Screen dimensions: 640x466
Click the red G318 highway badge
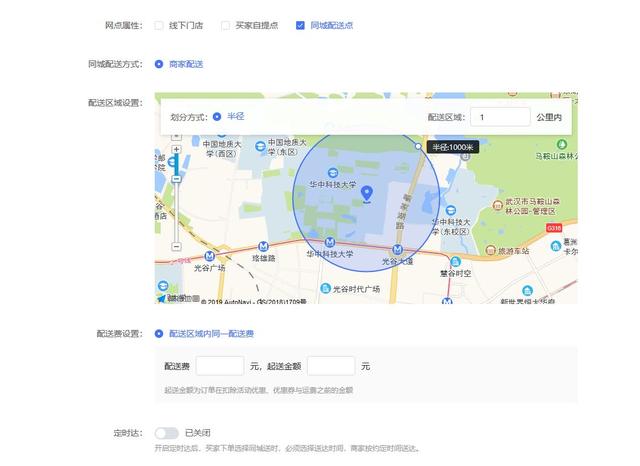tap(554, 228)
